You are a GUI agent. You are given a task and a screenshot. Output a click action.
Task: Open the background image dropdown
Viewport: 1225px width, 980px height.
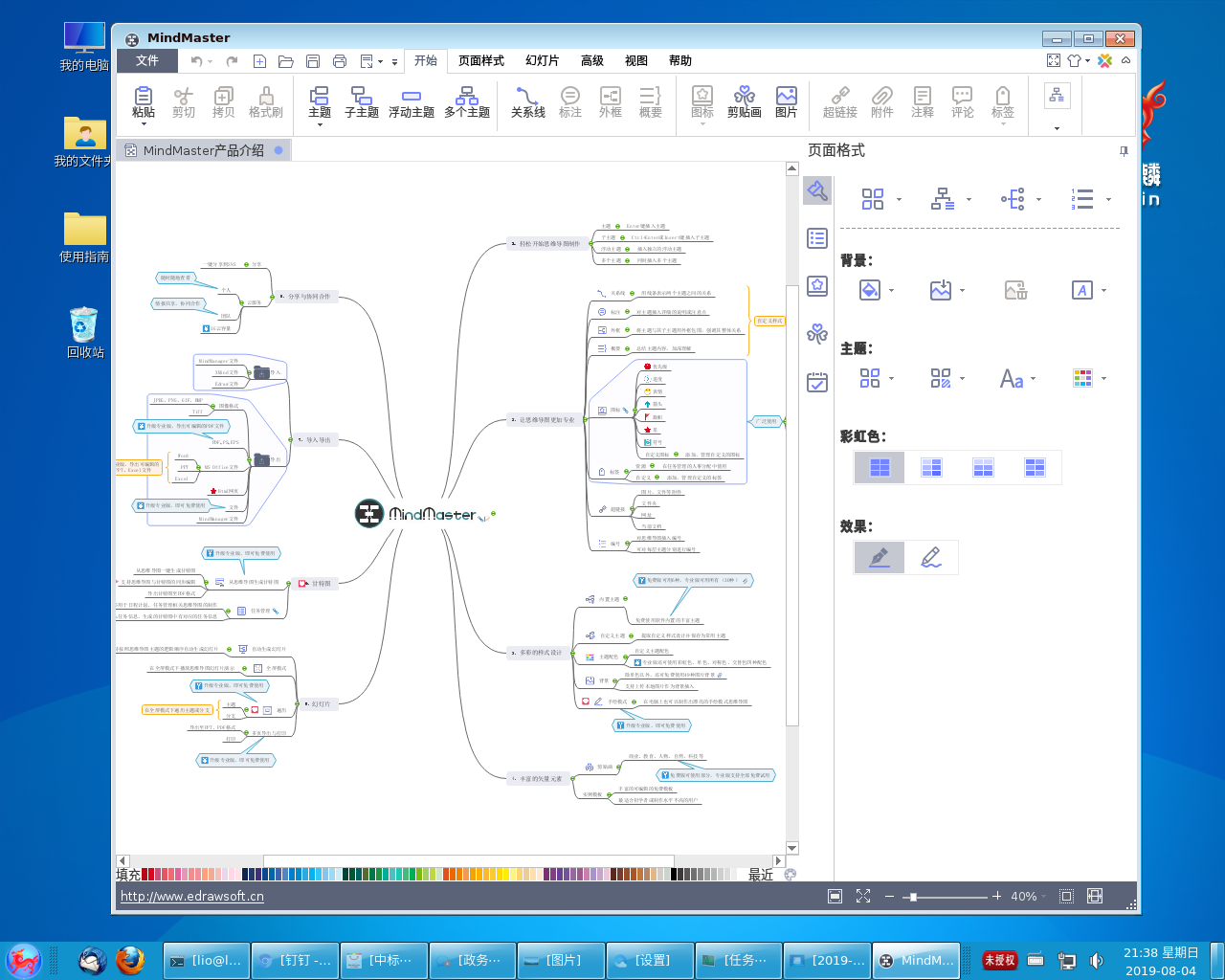click(x=947, y=290)
